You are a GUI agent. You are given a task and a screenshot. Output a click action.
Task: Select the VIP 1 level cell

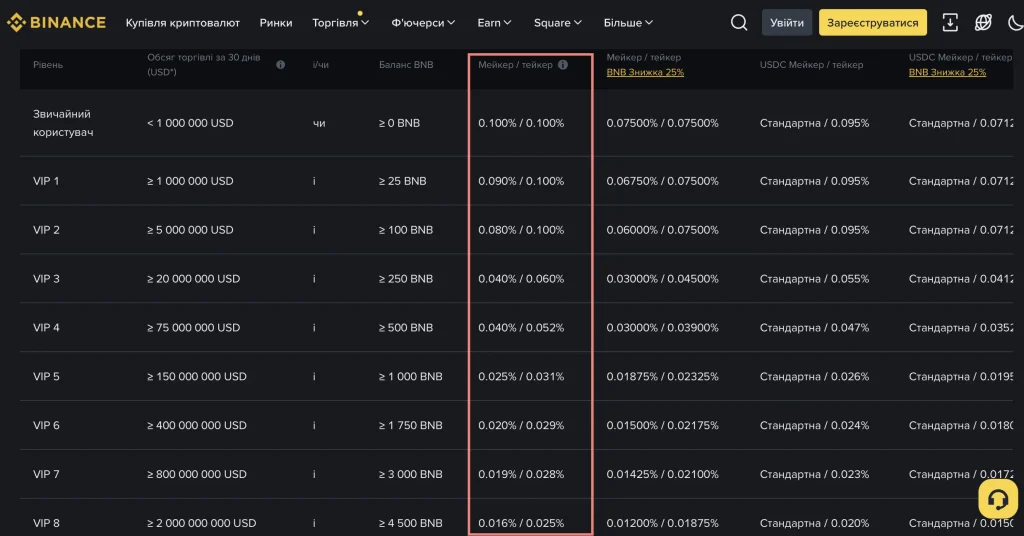(46, 181)
